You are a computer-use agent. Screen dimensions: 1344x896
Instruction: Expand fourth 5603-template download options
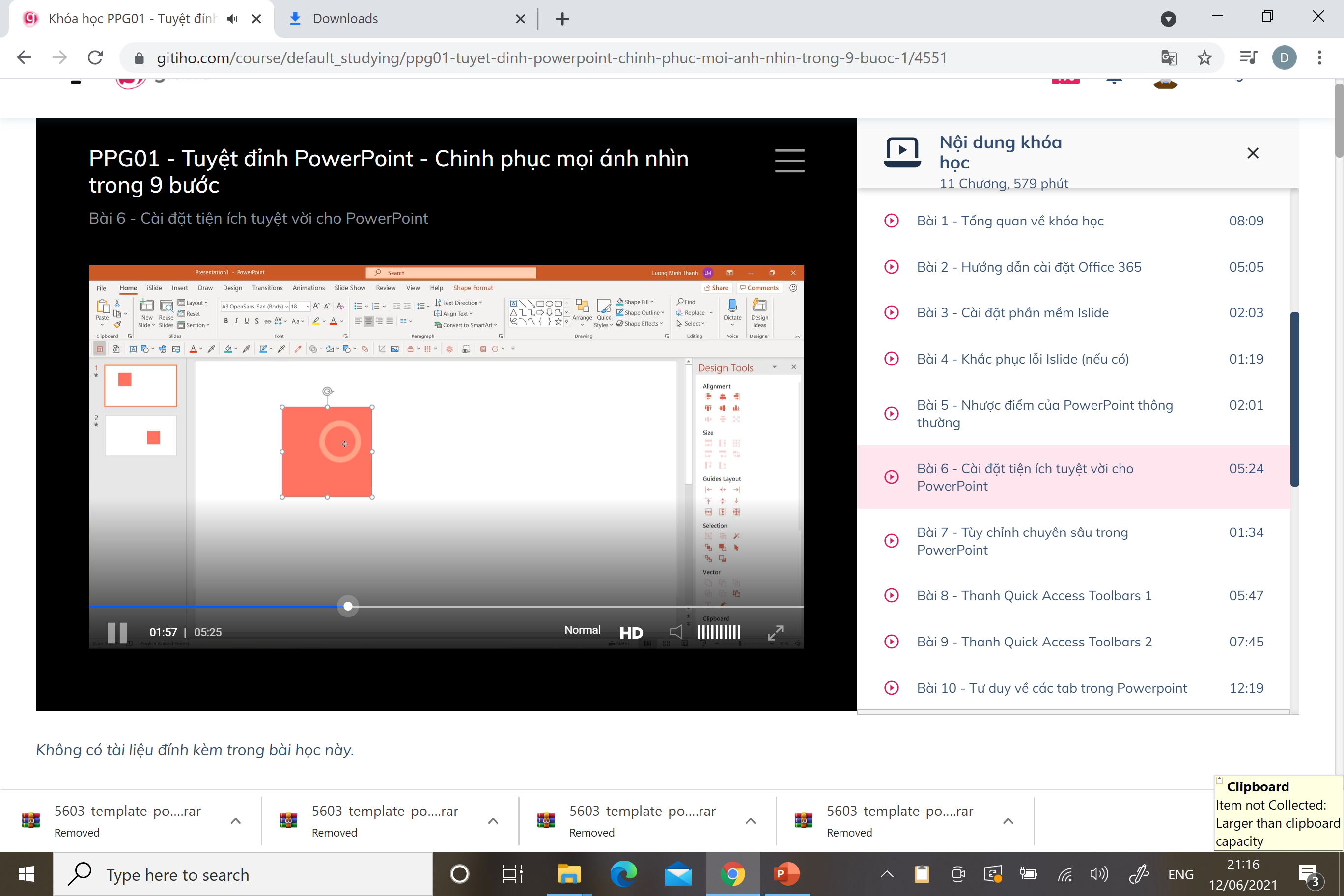click(1008, 821)
